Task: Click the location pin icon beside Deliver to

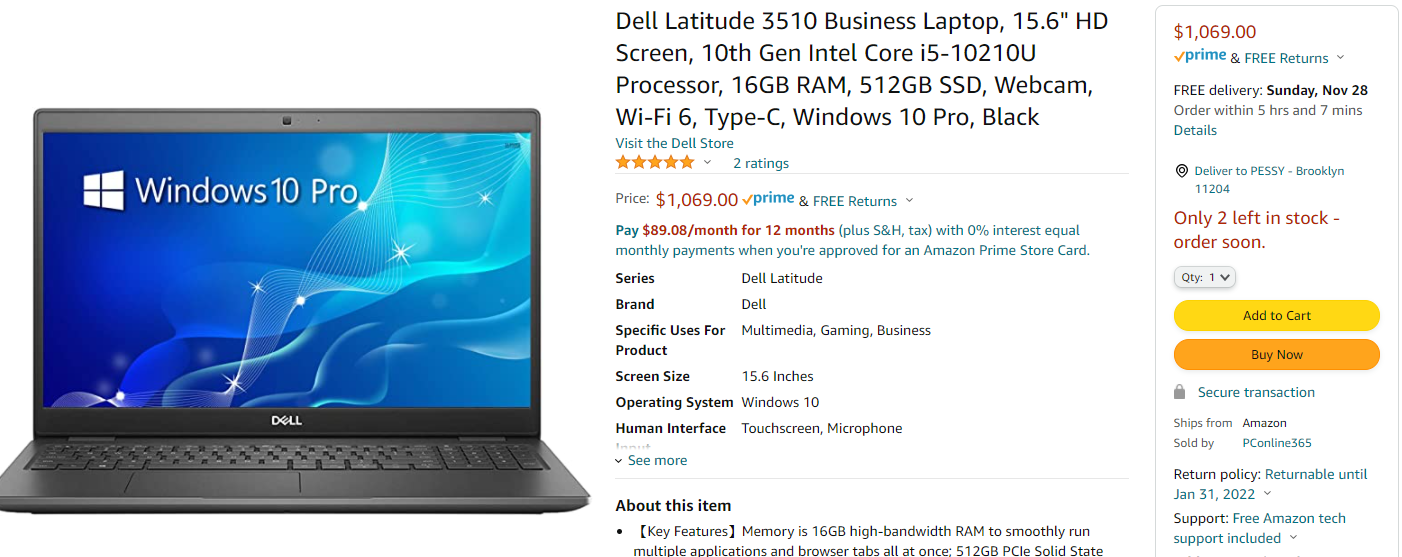Action: click(x=1181, y=171)
